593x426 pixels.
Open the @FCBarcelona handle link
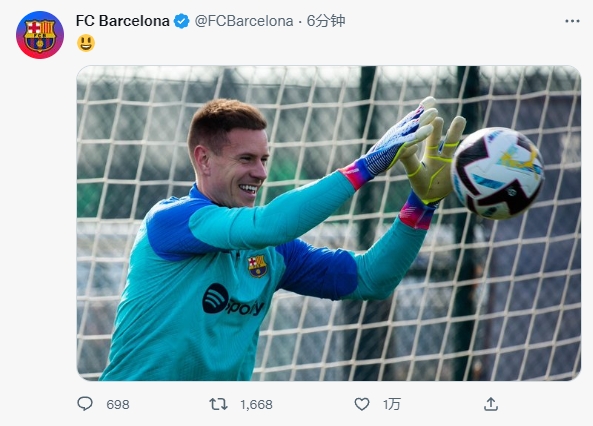244,21
